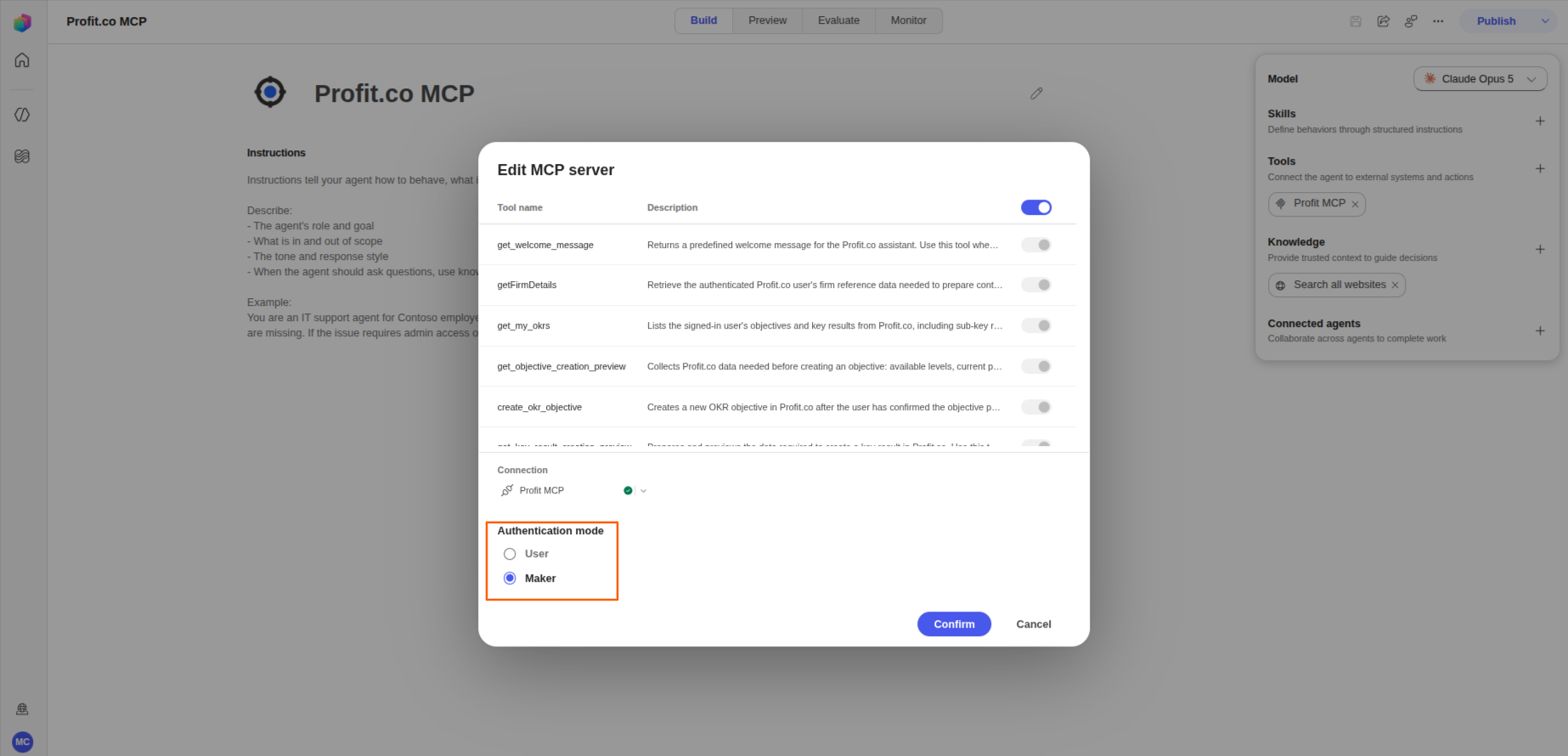Click the Search all websites chip label
Screen dimensions: 1568x756
pyautogui.click(x=1340, y=285)
